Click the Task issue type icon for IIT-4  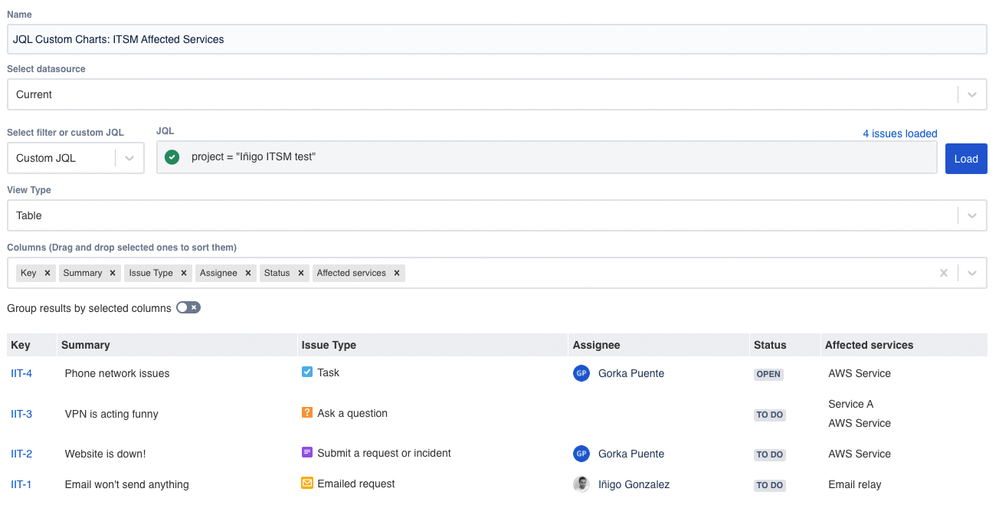[x=307, y=372]
